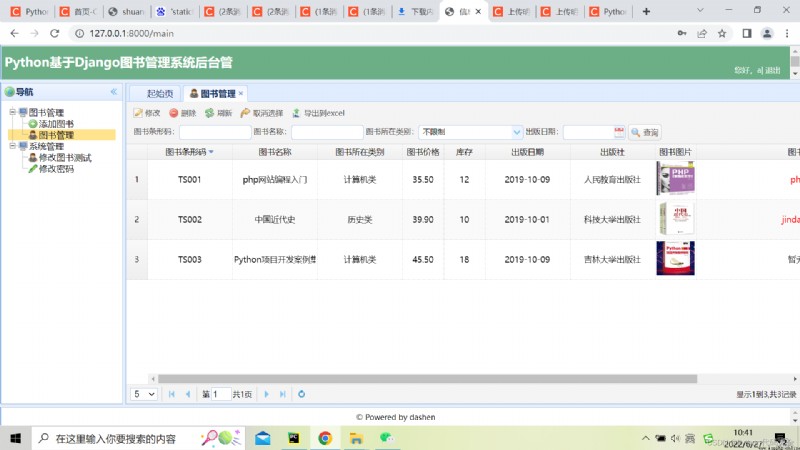The height and width of the screenshot is (450, 800).
Task: Open the Python book cover thumbnail
Action: point(676,258)
